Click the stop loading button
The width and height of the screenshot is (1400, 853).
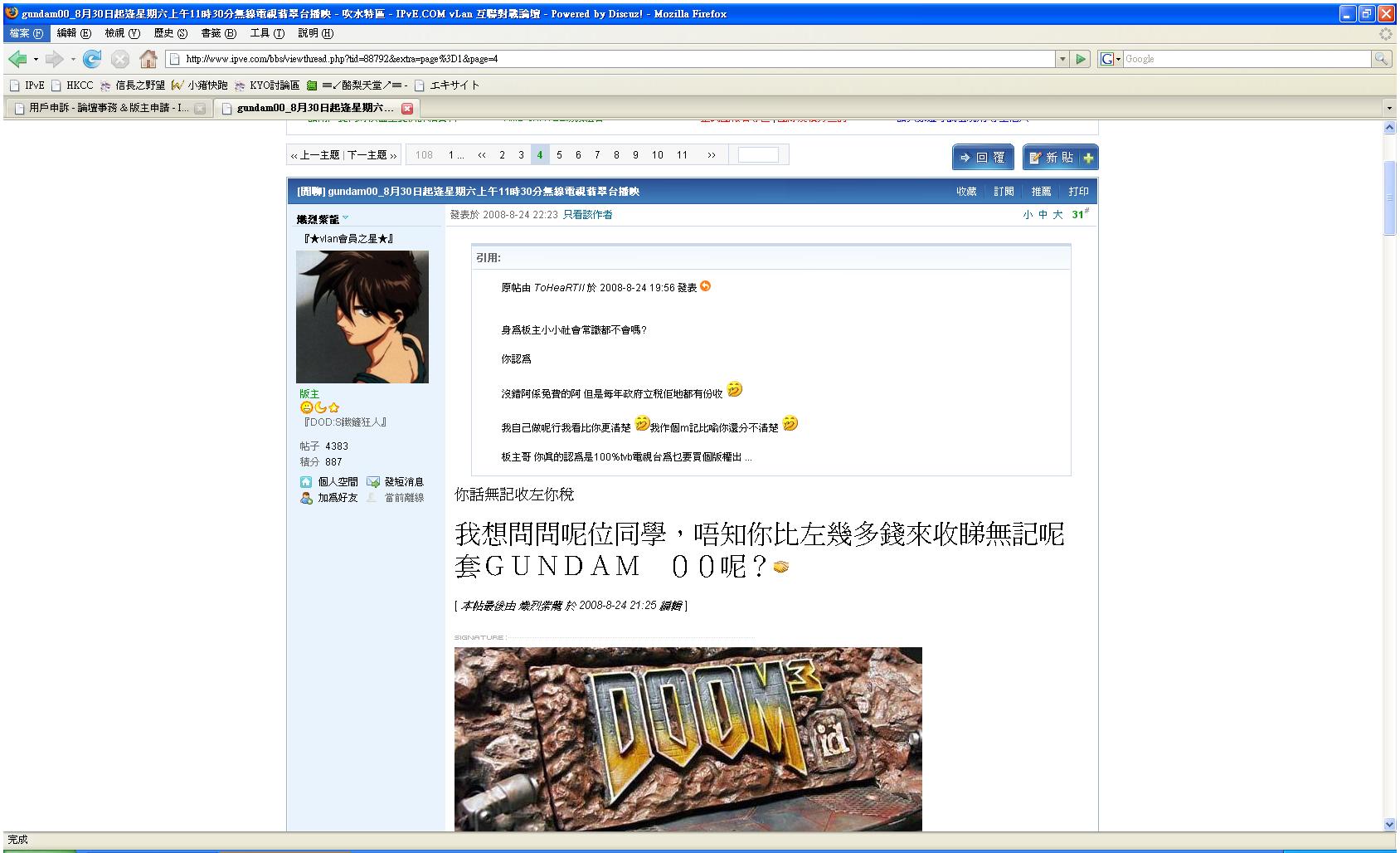(120, 59)
